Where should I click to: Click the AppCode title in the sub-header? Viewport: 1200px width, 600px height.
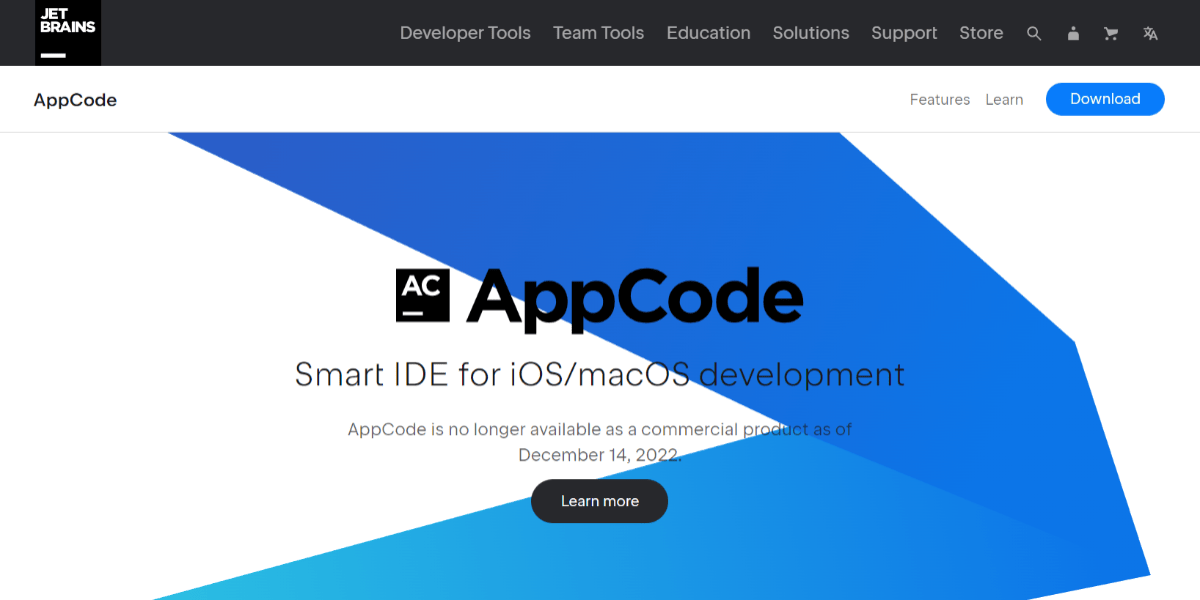[75, 100]
